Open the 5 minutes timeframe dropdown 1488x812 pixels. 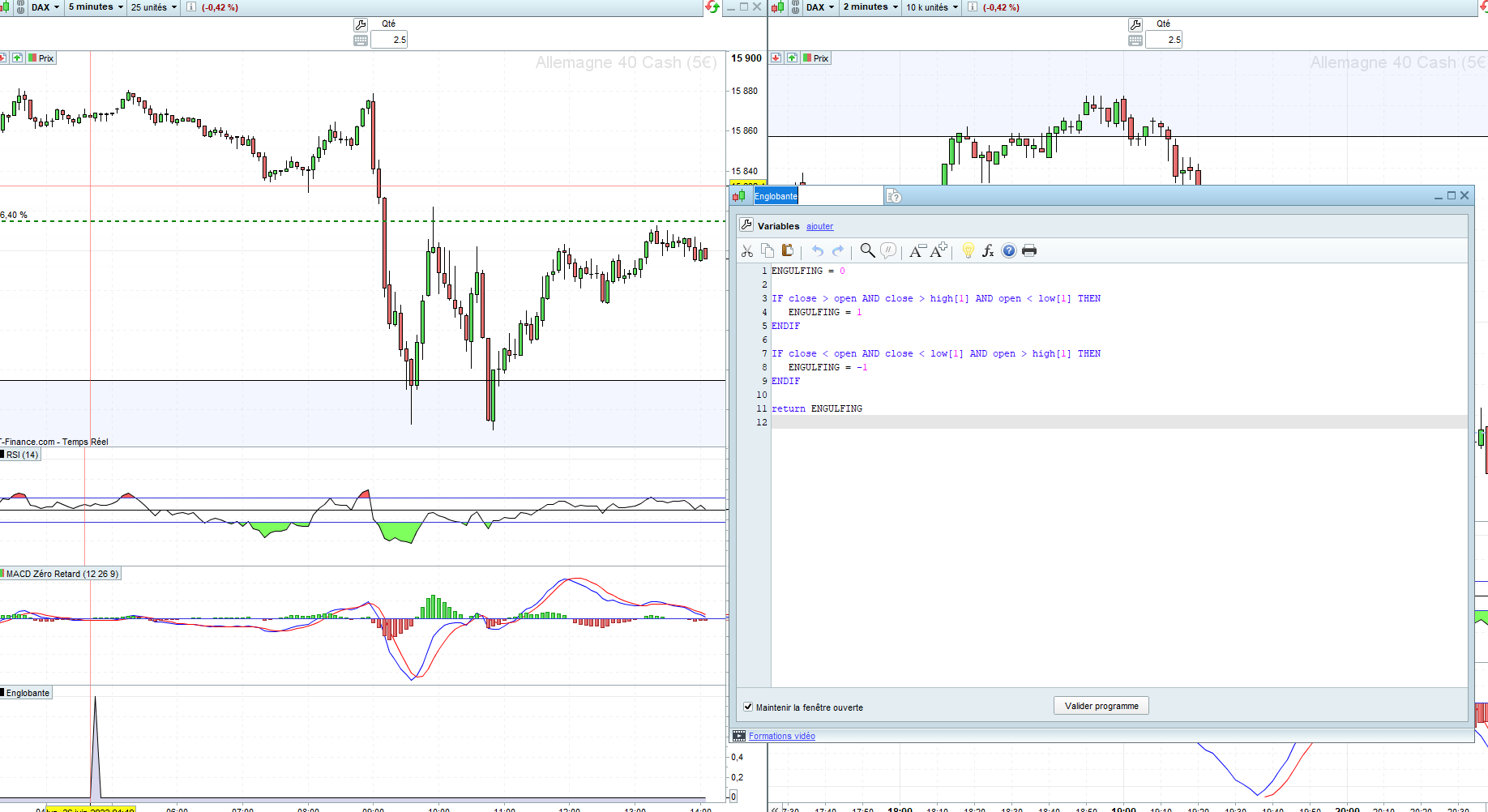pos(96,7)
